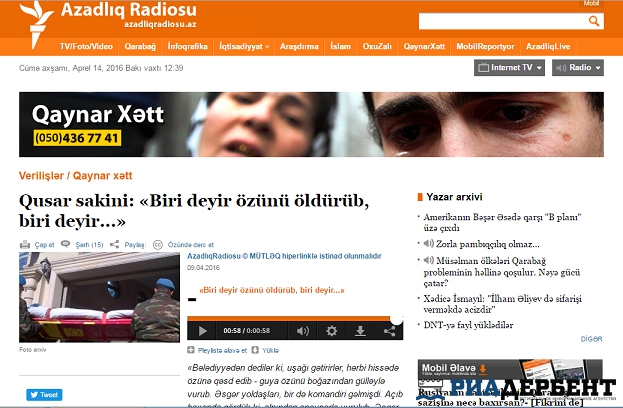Click 'Pleylistə əlavə et' add option

point(217,351)
